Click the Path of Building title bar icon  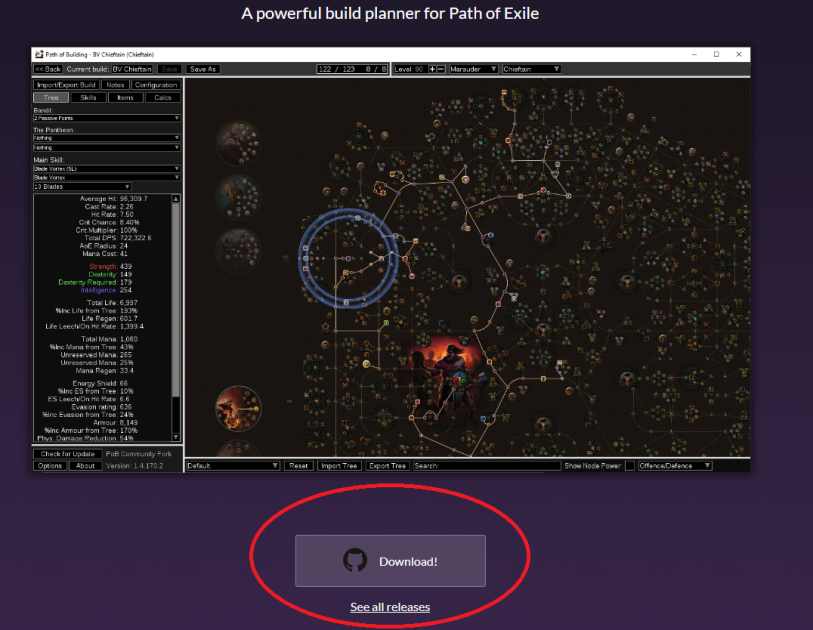38,54
